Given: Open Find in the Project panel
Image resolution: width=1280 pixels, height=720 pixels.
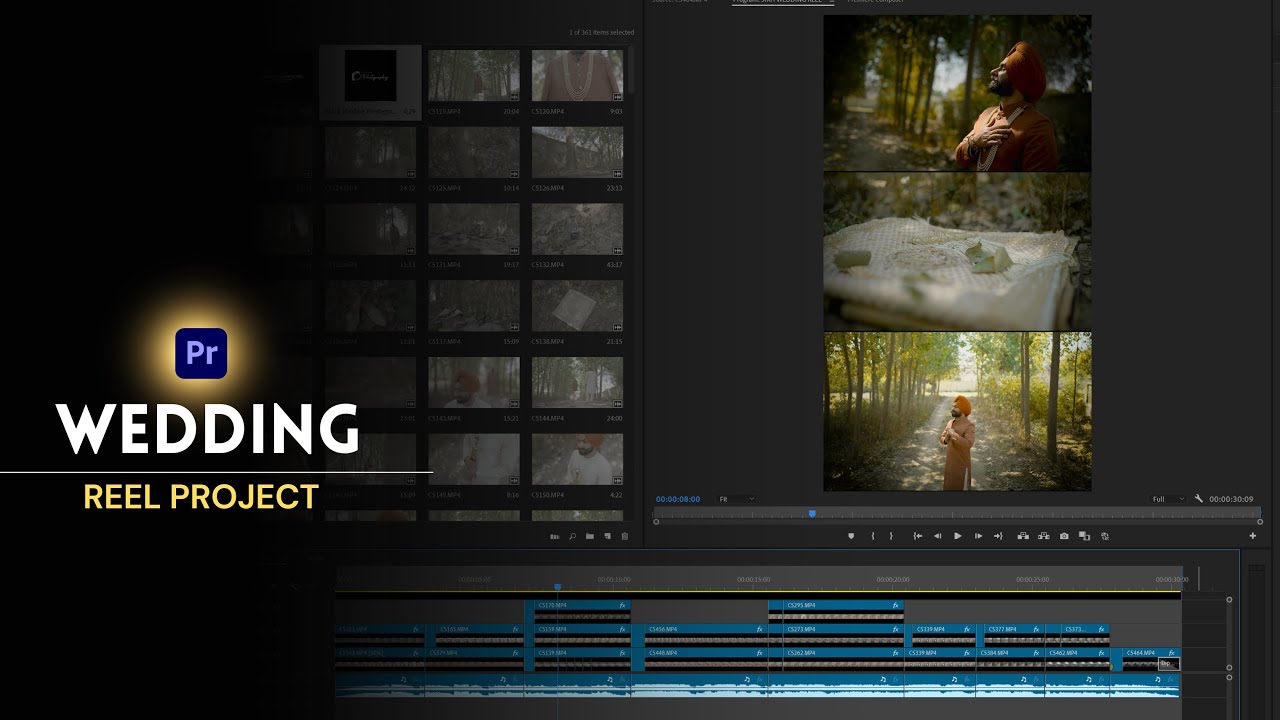Looking at the screenshot, I should point(572,536).
